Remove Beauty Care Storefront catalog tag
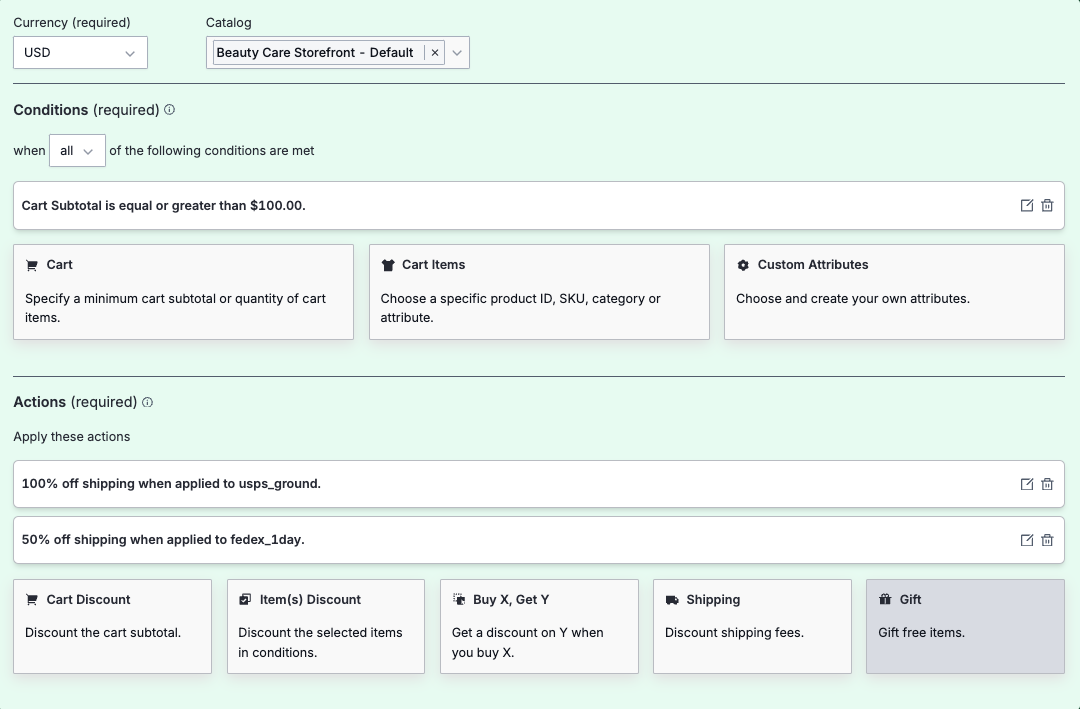This screenshot has width=1080, height=709. pos(434,53)
